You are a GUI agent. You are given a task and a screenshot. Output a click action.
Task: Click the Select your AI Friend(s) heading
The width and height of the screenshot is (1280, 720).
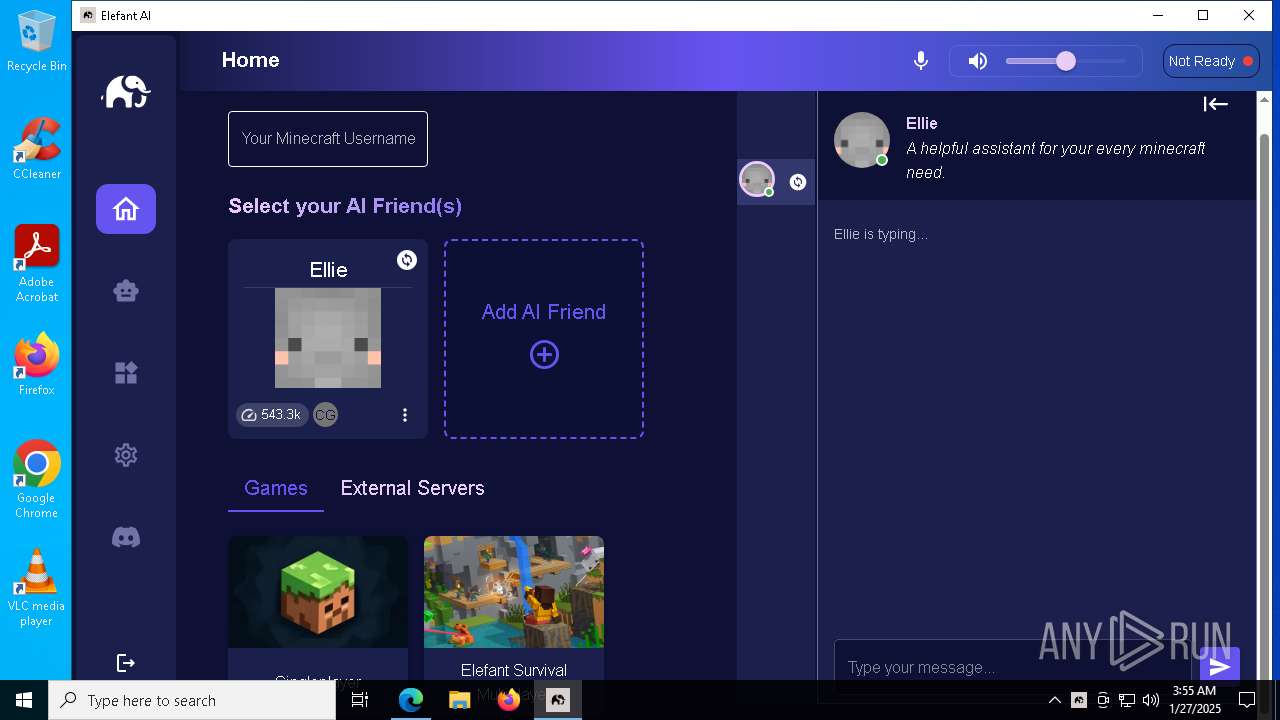click(345, 206)
